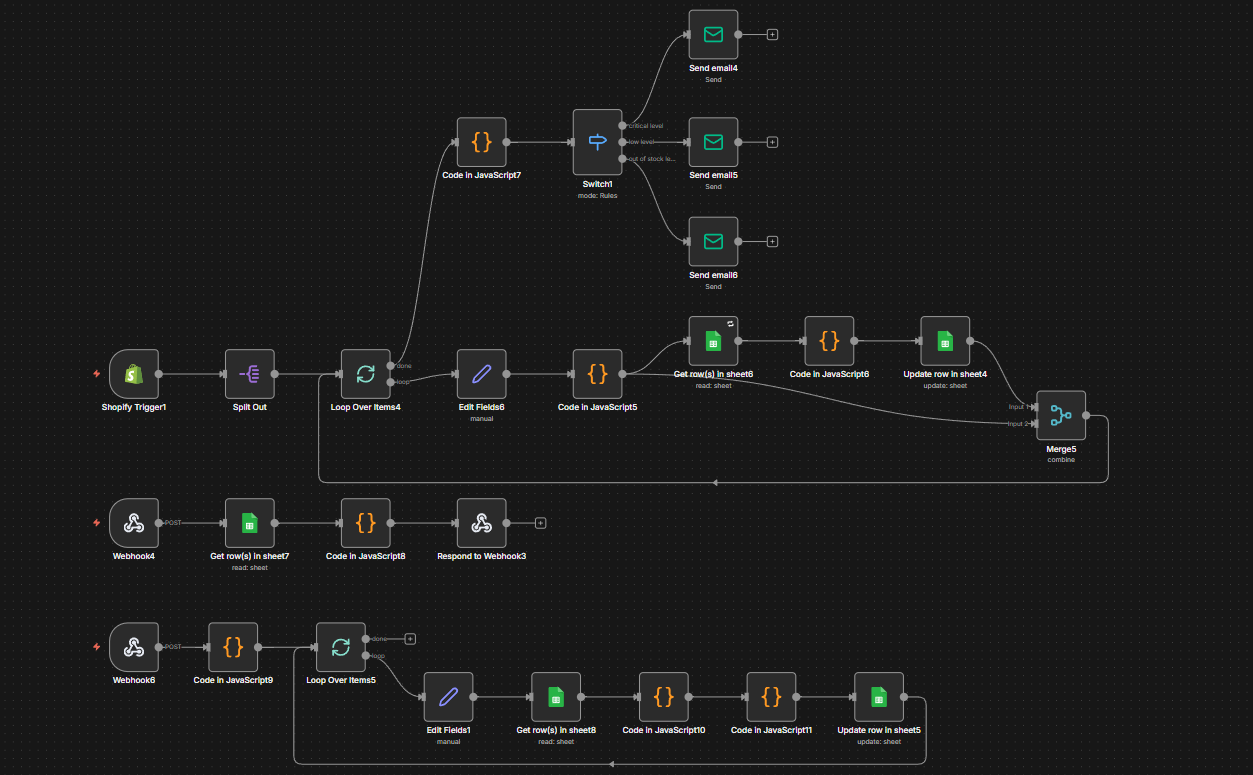The width and height of the screenshot is (1253, 775).
Task: Add node on Loop Over Items5 done output
Action: click(x=410, y=638)
